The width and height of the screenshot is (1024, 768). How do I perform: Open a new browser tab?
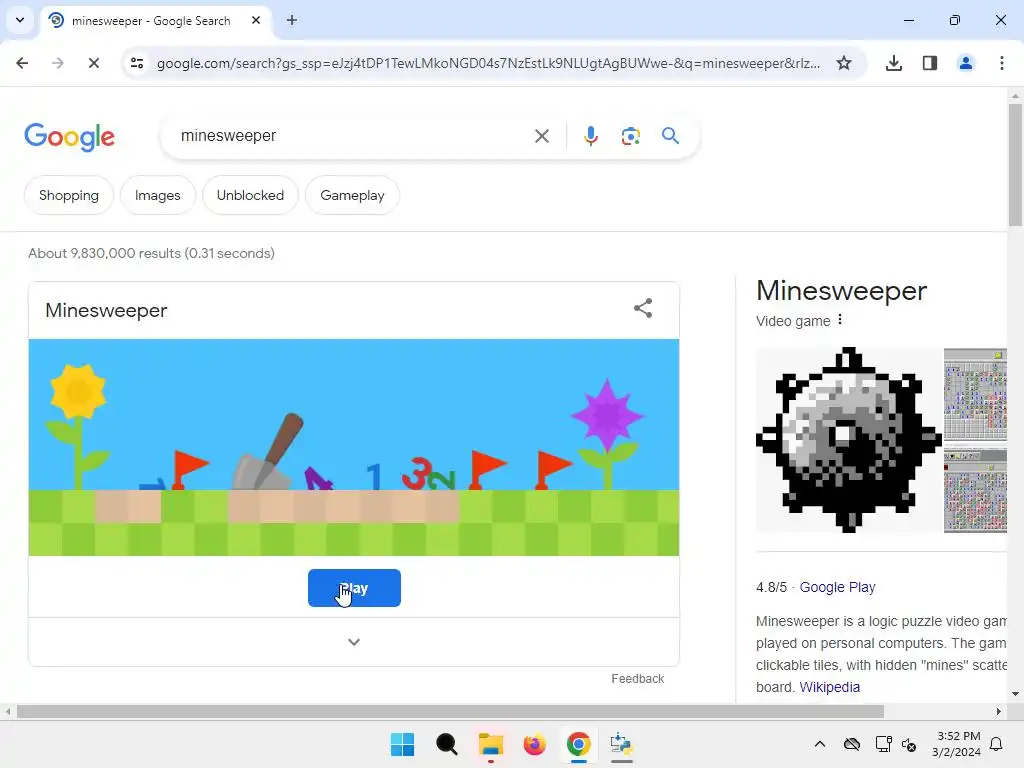[292, 20]
